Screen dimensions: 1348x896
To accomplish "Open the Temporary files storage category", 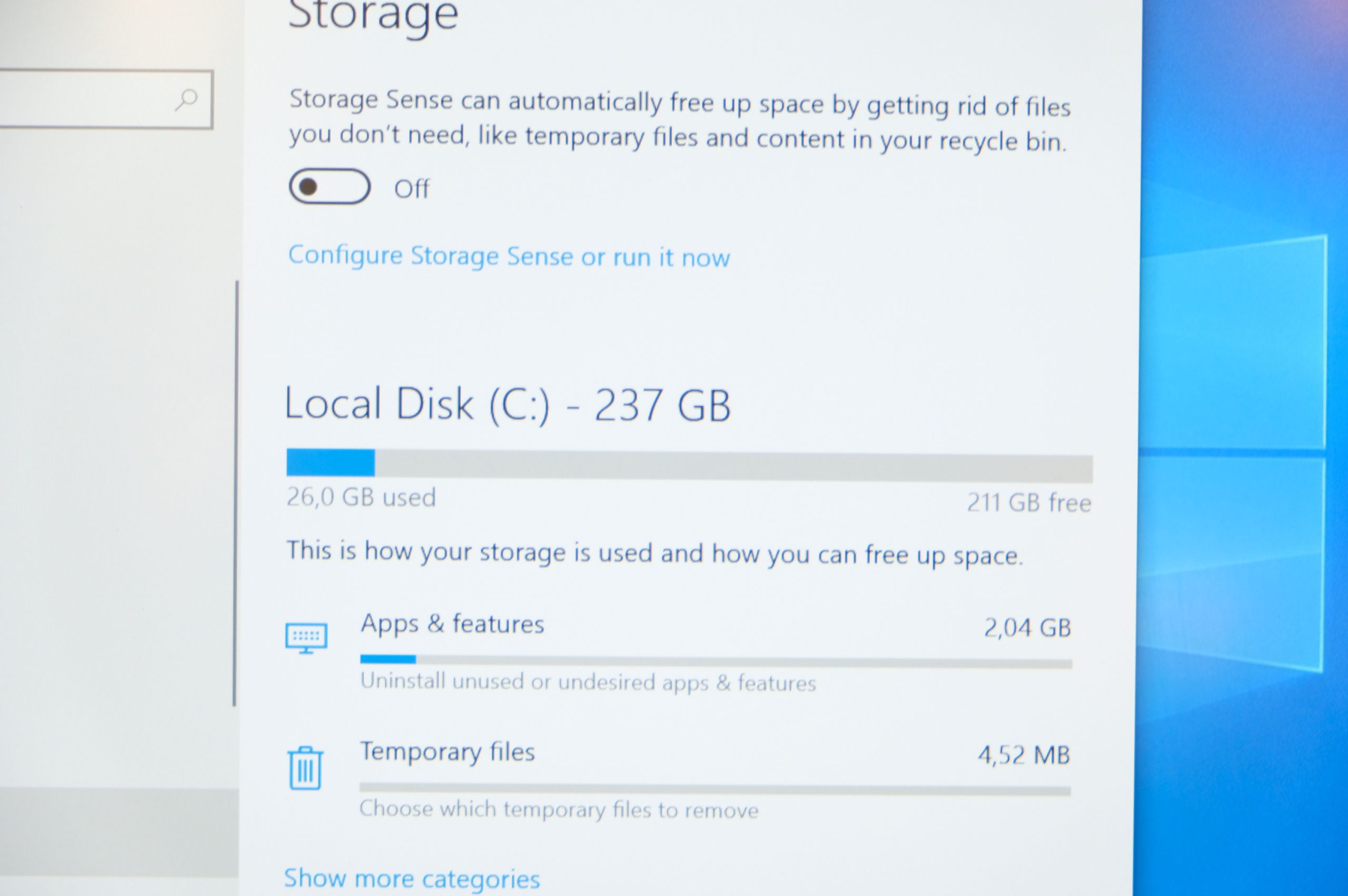I will point(678,780).
